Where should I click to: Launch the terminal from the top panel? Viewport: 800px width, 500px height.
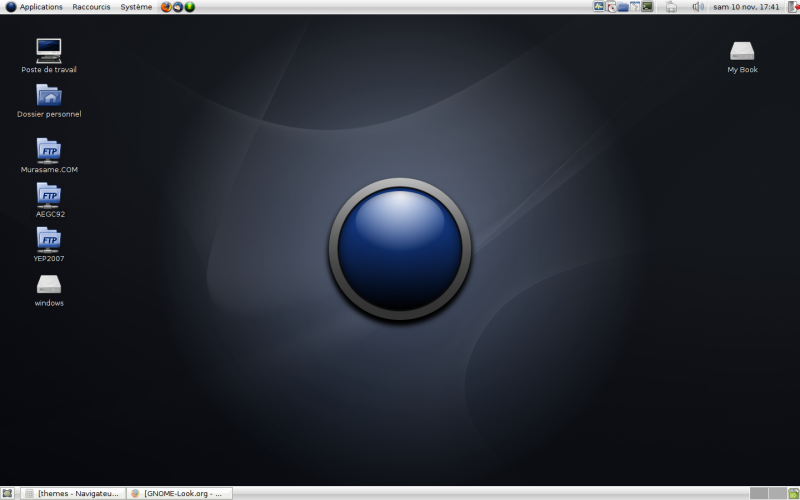(647, 7)
